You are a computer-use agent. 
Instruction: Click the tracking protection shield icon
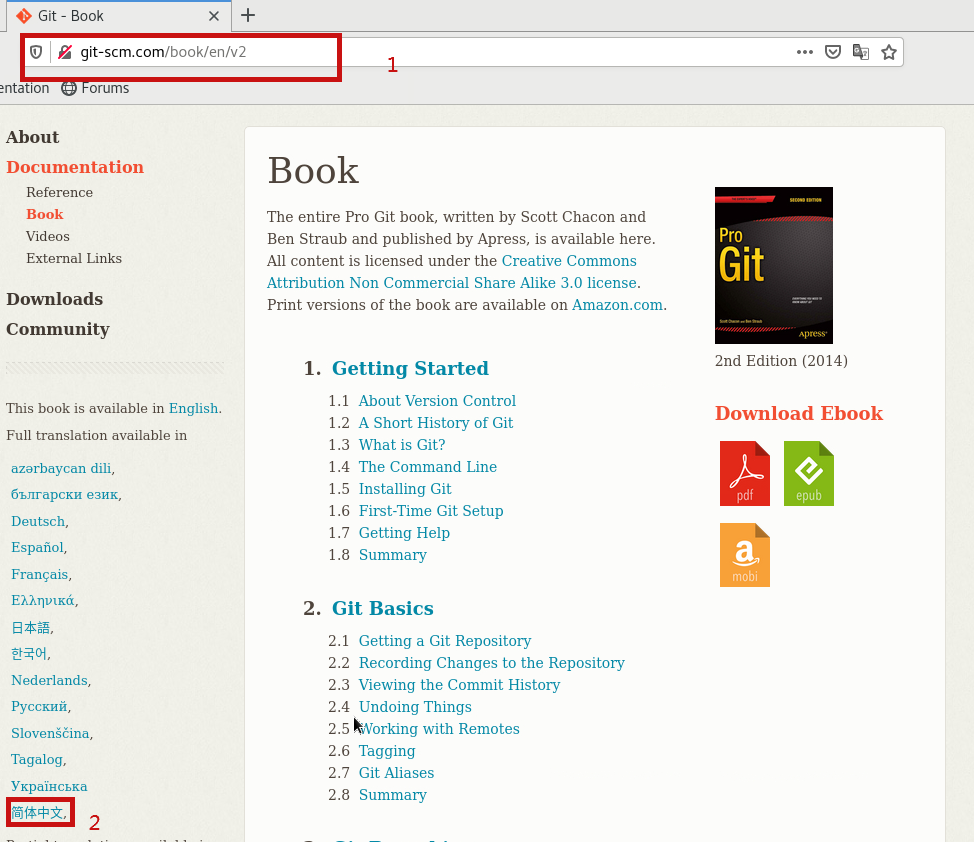click(x=36, y=52)
